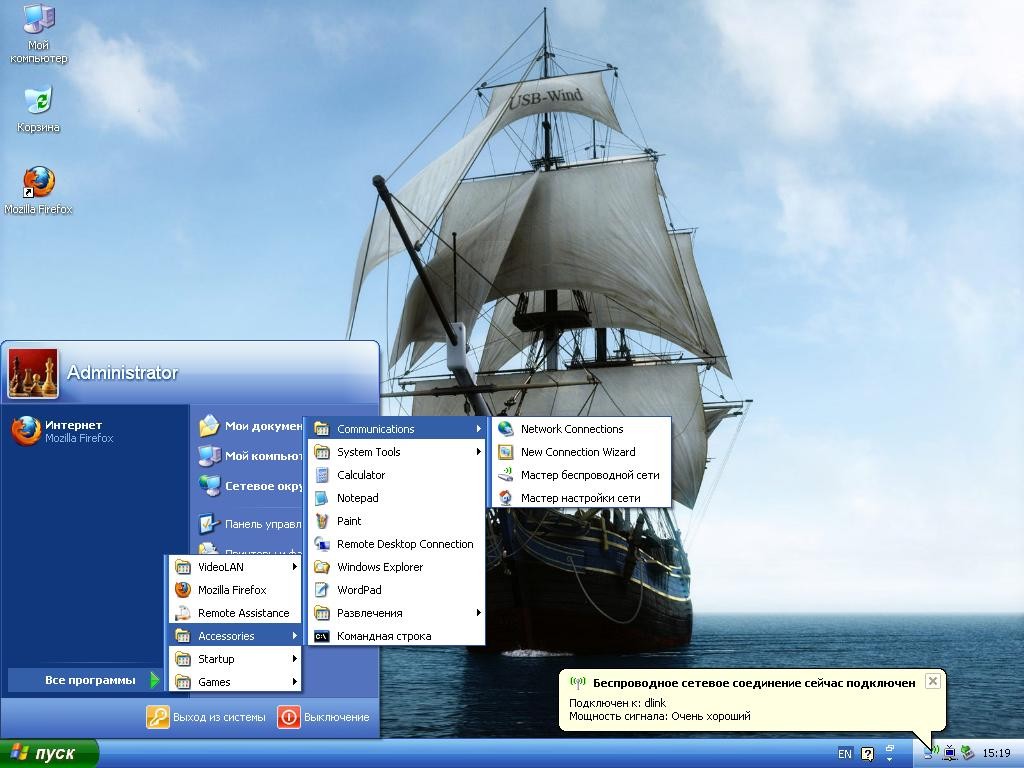The height and width of the screenshot is (768, 1024).
Task: Click the Windows Explorer icon
Action: pos(322,567)
